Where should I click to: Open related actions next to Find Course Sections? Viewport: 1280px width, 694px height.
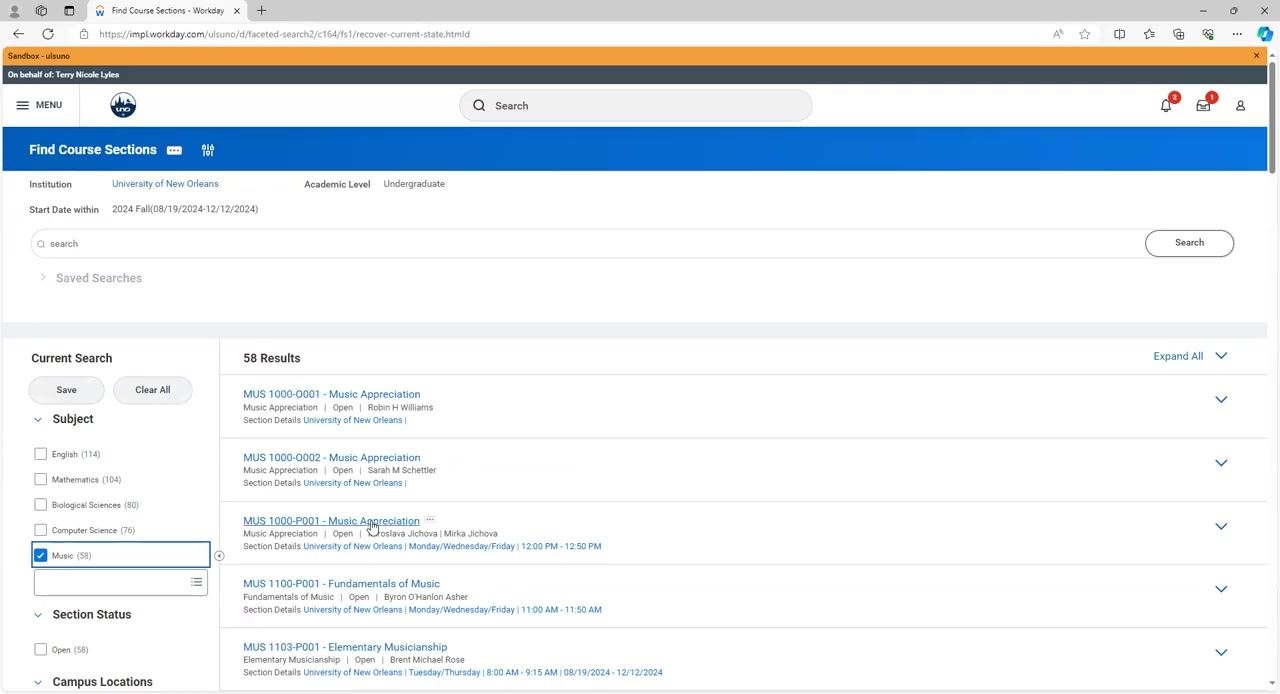pos(174,150)
